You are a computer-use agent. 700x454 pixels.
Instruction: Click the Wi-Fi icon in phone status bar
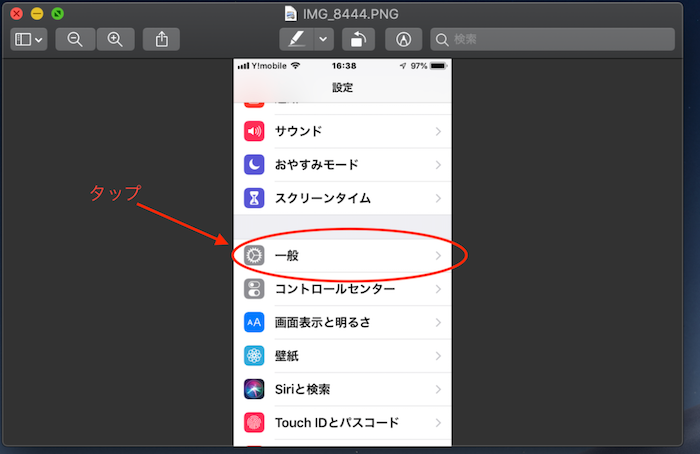[x=295, y=66]
